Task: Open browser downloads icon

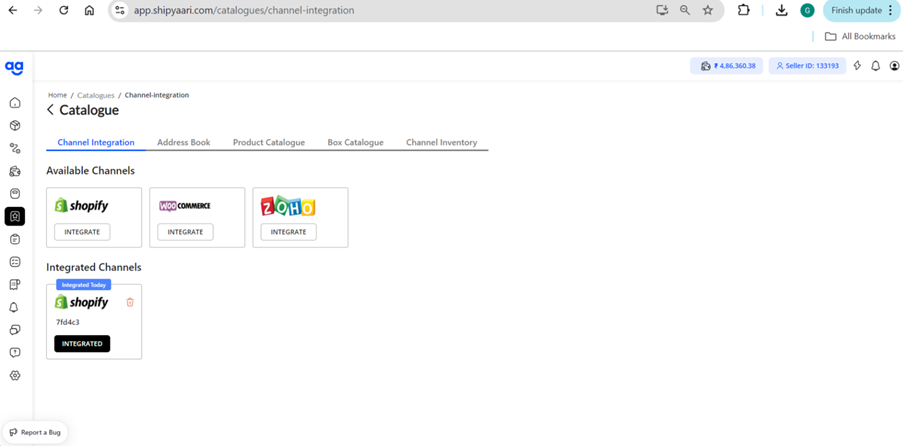Action: click(781, 10)
